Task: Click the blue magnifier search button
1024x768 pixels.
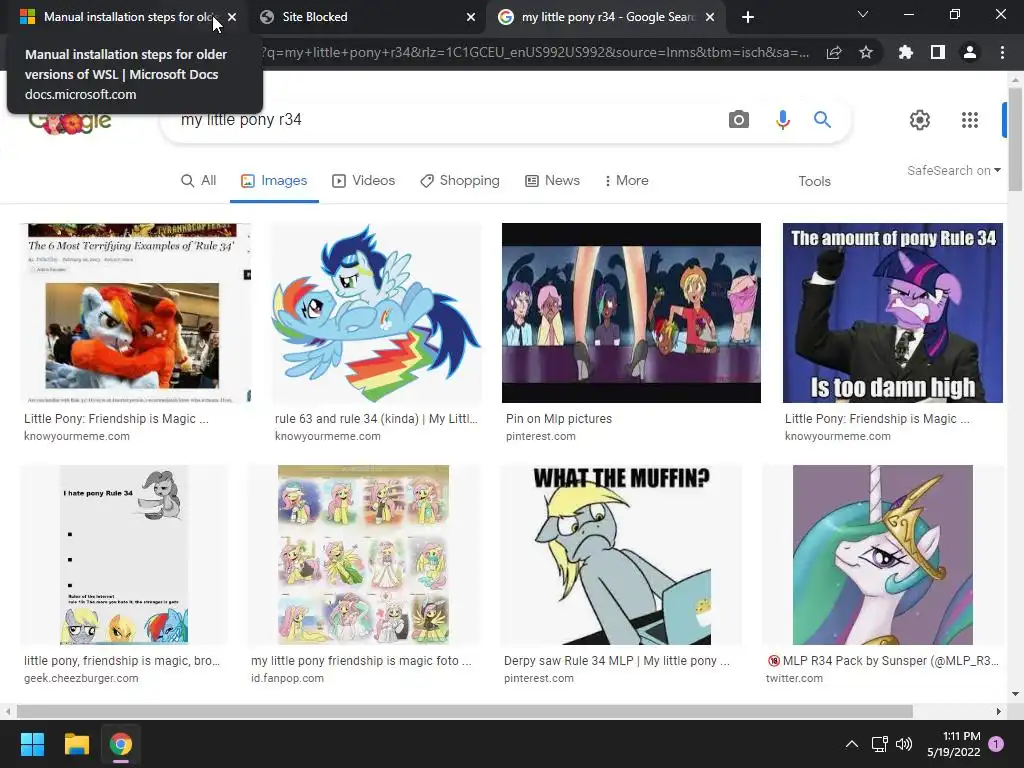Action: [x=822, y=120]
